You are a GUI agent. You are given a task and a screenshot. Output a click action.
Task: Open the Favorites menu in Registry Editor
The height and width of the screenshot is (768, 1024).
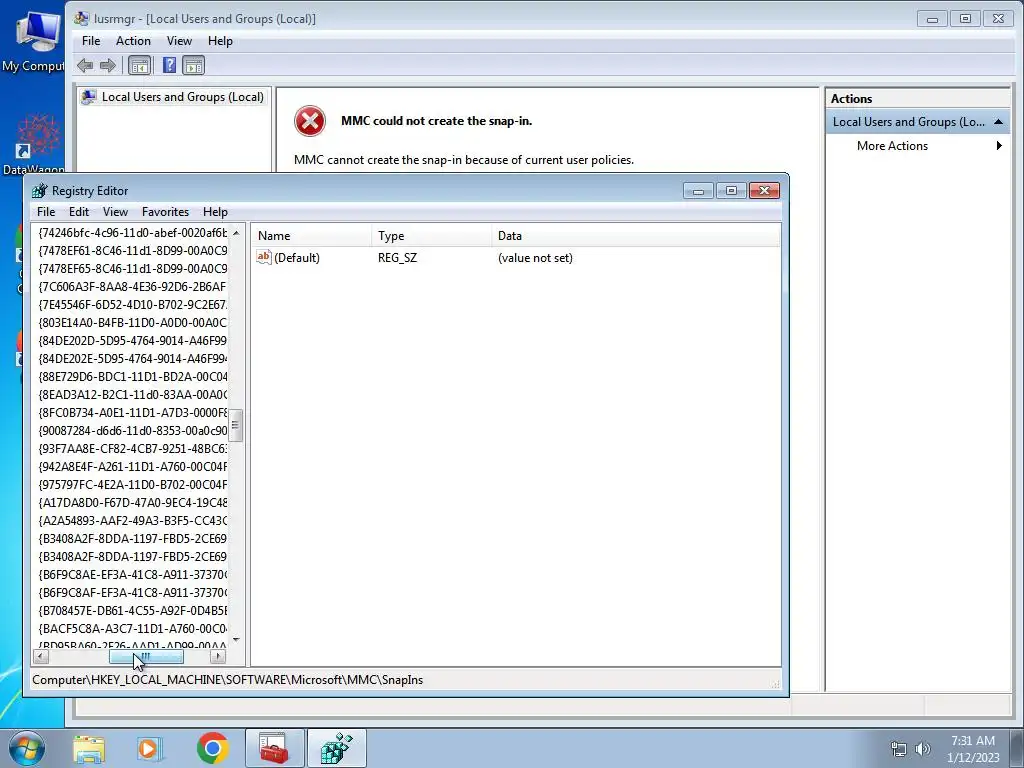pos(165,212)
